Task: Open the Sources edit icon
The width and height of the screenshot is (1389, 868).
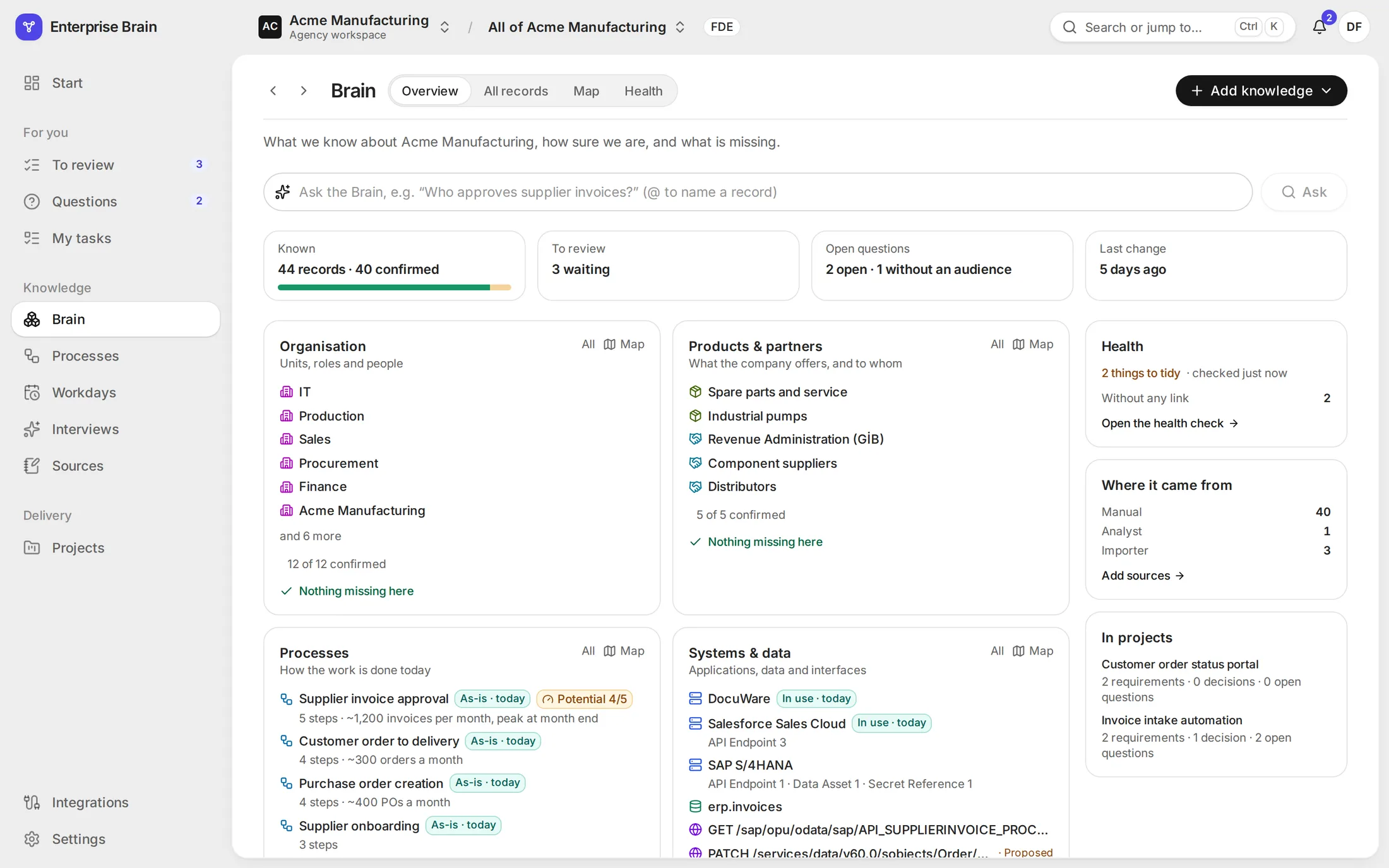Action: [32, 466]
